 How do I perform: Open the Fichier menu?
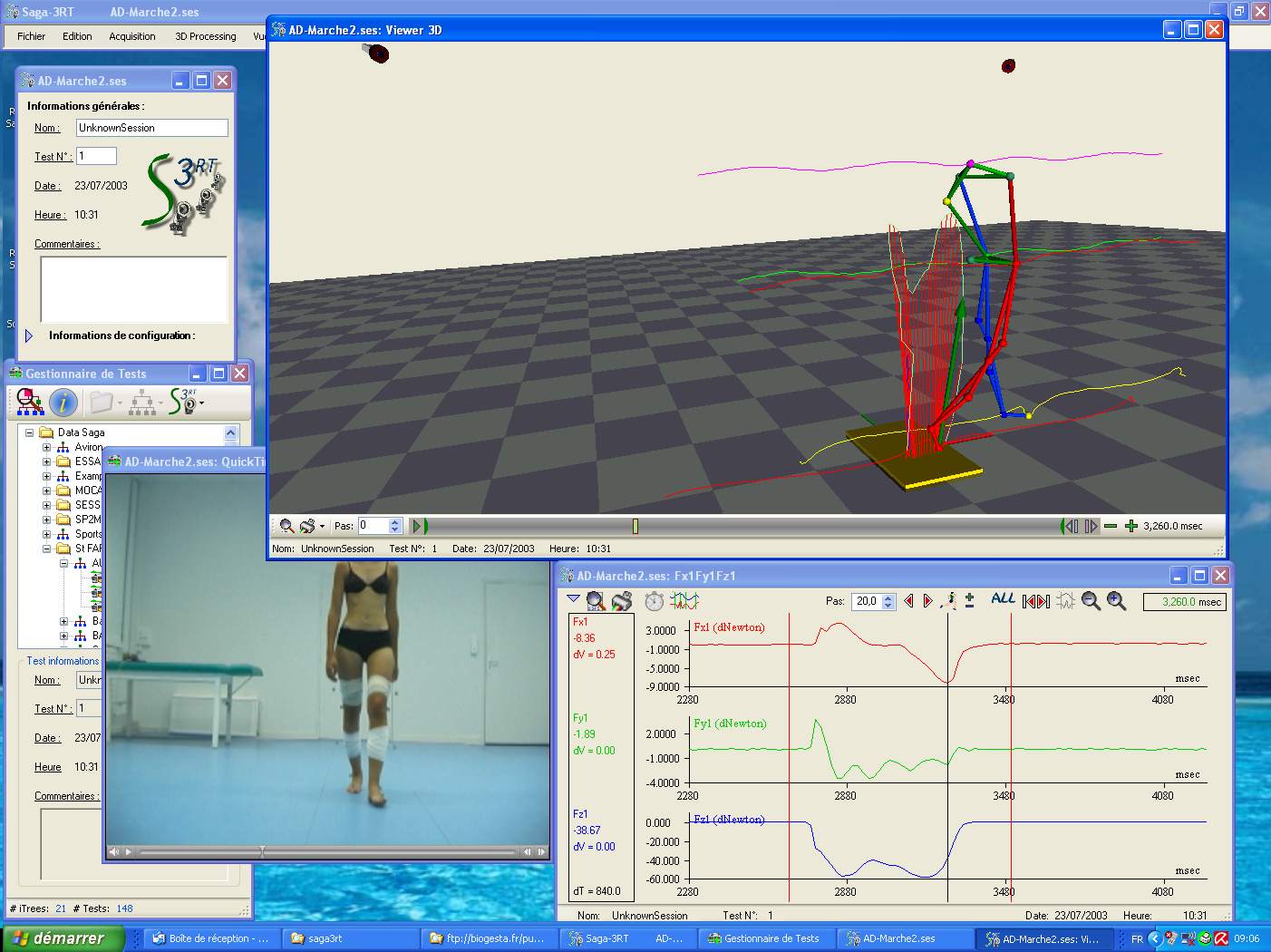tap(31, 36)
